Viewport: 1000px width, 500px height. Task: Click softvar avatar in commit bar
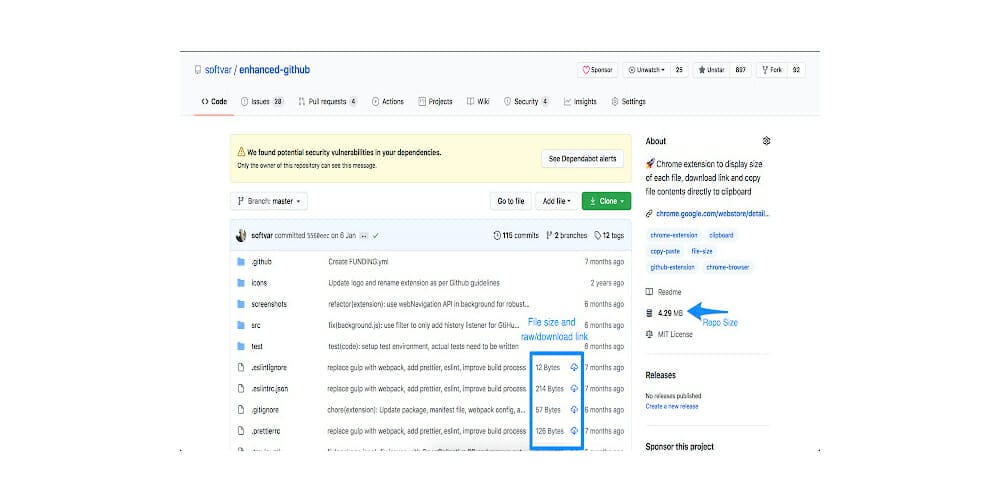click(x=241, y=235)
